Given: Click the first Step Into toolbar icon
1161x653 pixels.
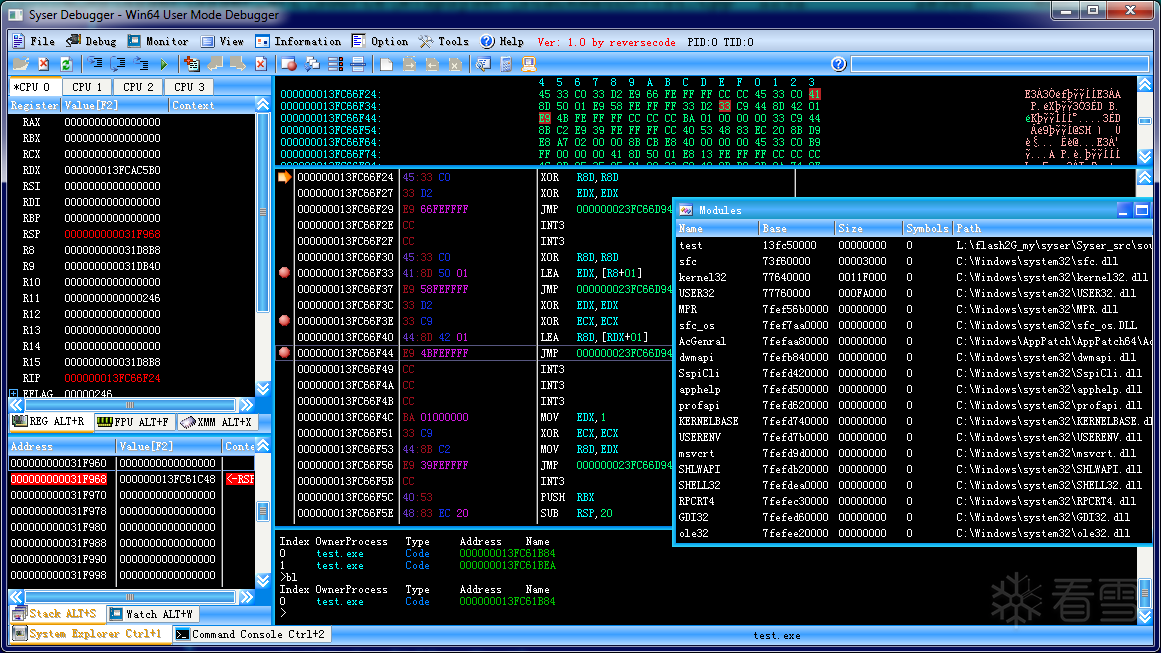Looking at the screenshot, I should coord(96,64).
